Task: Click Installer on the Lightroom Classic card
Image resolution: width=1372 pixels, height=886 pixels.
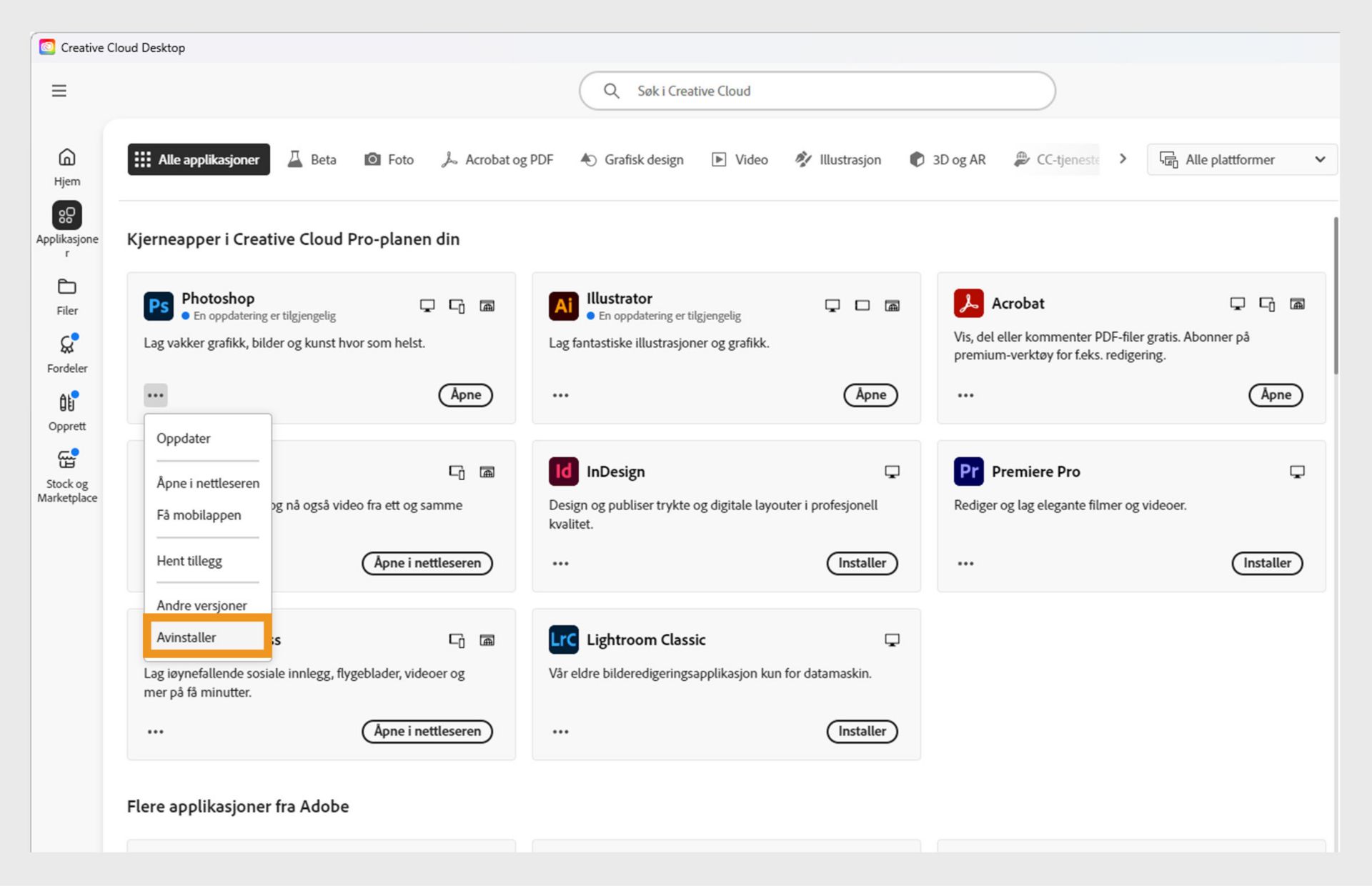Action: click(862, 731)
